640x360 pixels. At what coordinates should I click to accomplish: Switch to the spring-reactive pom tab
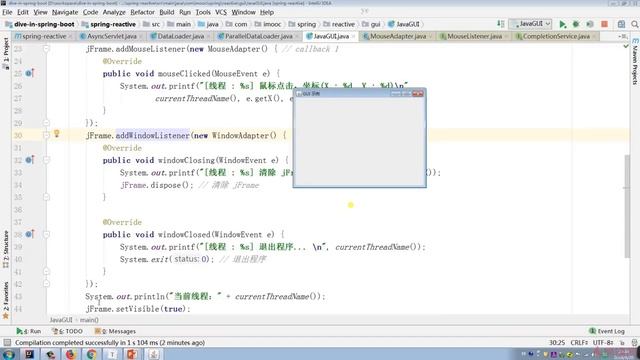pyautogui.click(x=44, y=36)
